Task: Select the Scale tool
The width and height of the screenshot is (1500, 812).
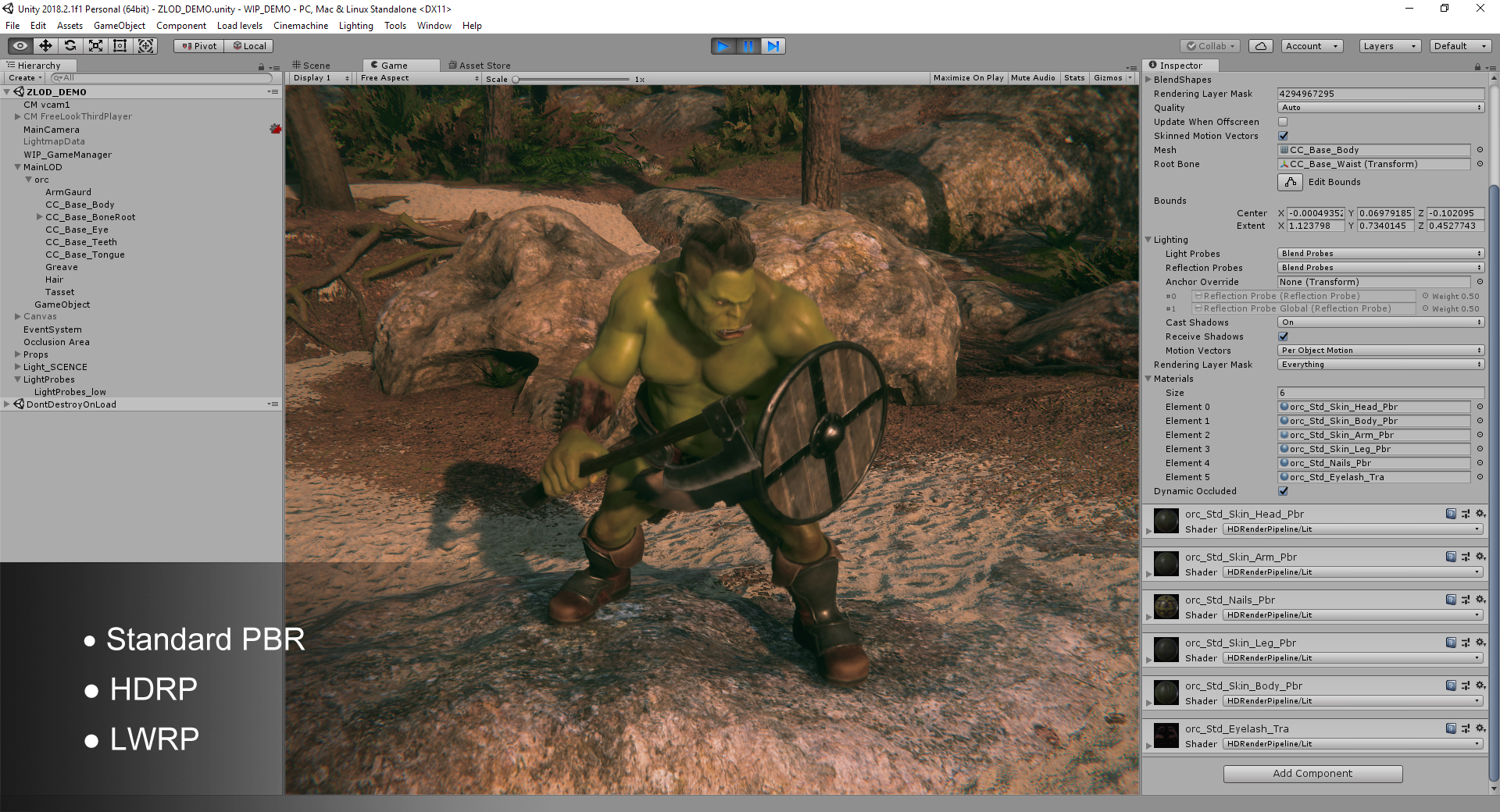Action: (x=95, y=46)
